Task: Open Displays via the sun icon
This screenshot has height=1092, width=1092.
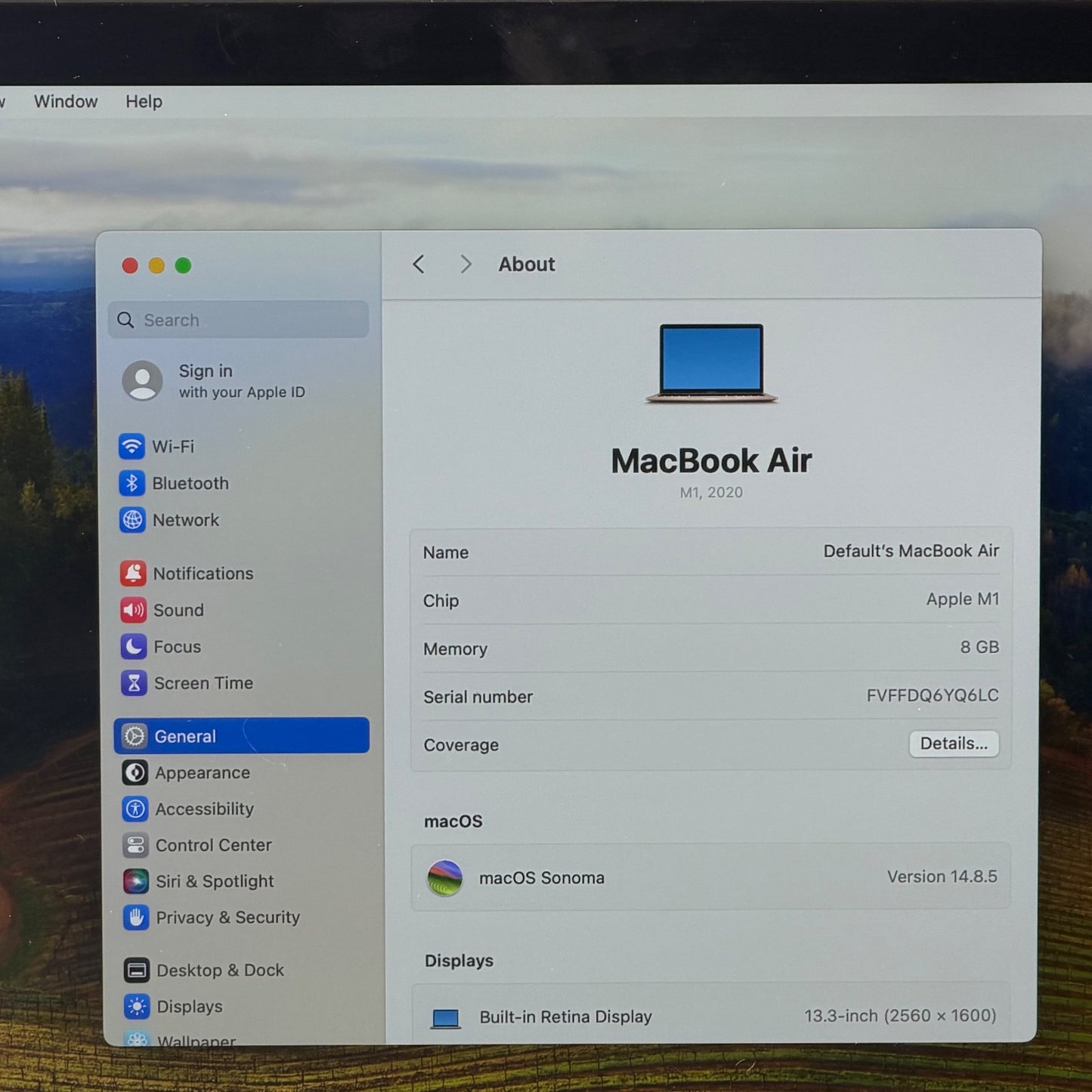Action: (137, 1007)
